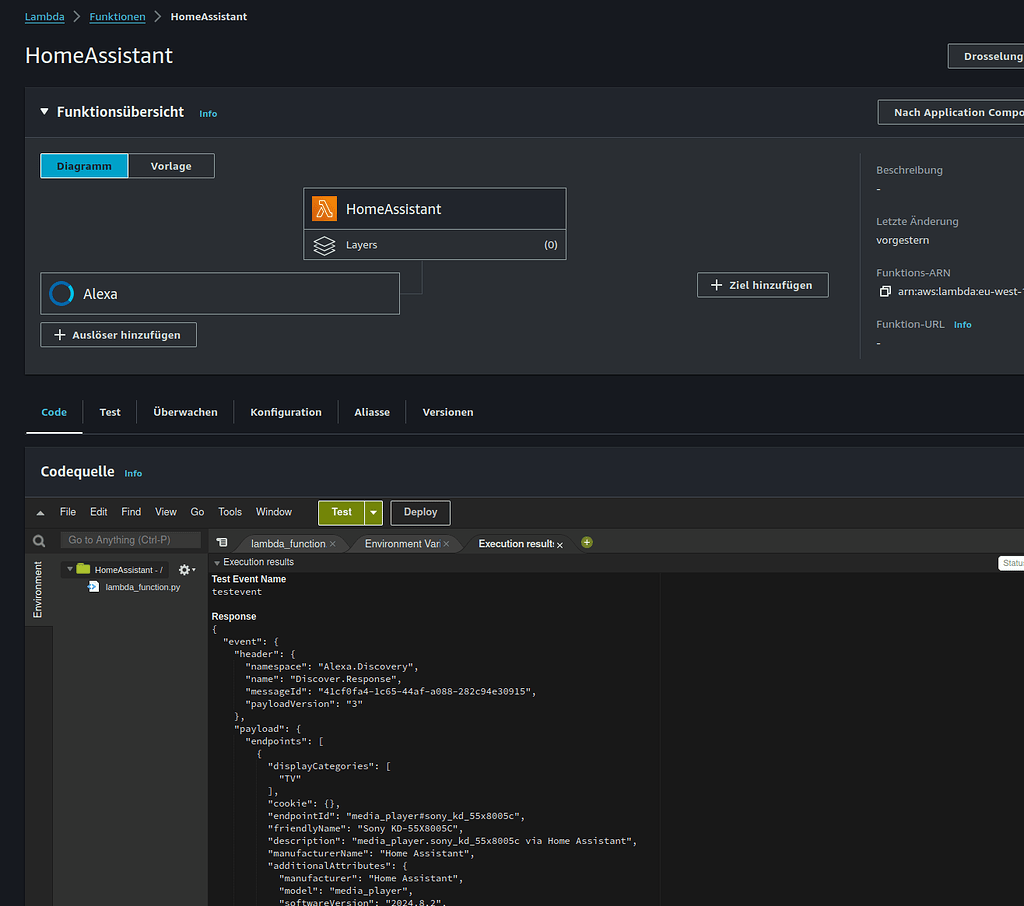Image resolution: width=1024 pixels, height=906 pixels.
Task: Collapse the Funktionsübersicht section
Action: pyautogui.click(x=44, y=112)
